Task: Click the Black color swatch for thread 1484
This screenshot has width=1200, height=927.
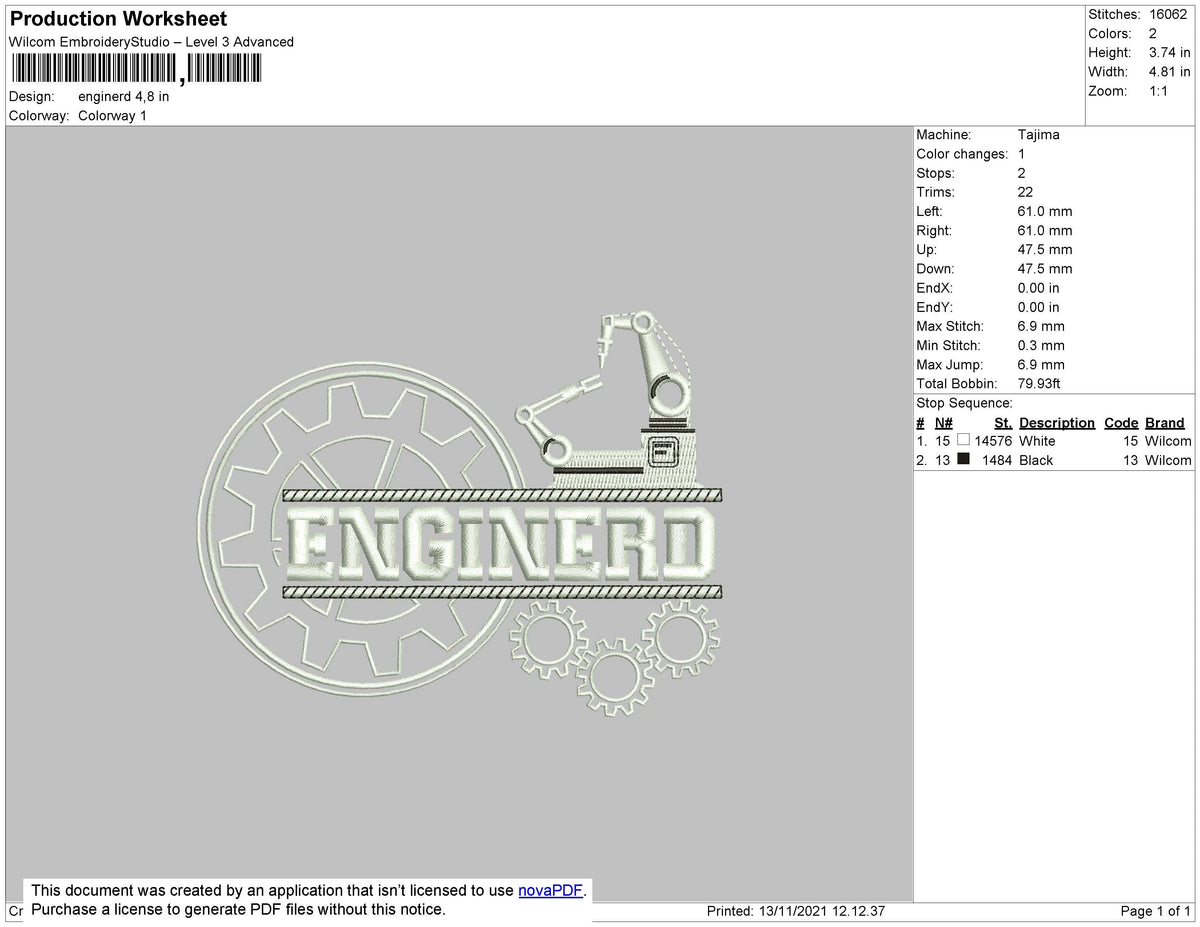Action: 964,459
